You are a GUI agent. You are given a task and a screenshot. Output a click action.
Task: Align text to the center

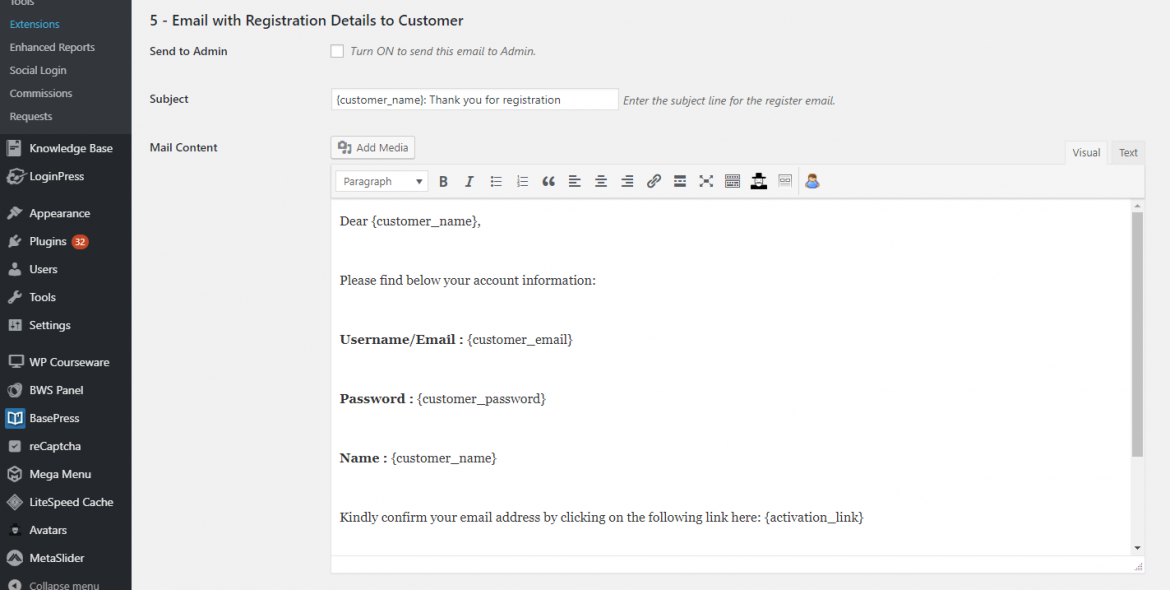coord(600,181)
